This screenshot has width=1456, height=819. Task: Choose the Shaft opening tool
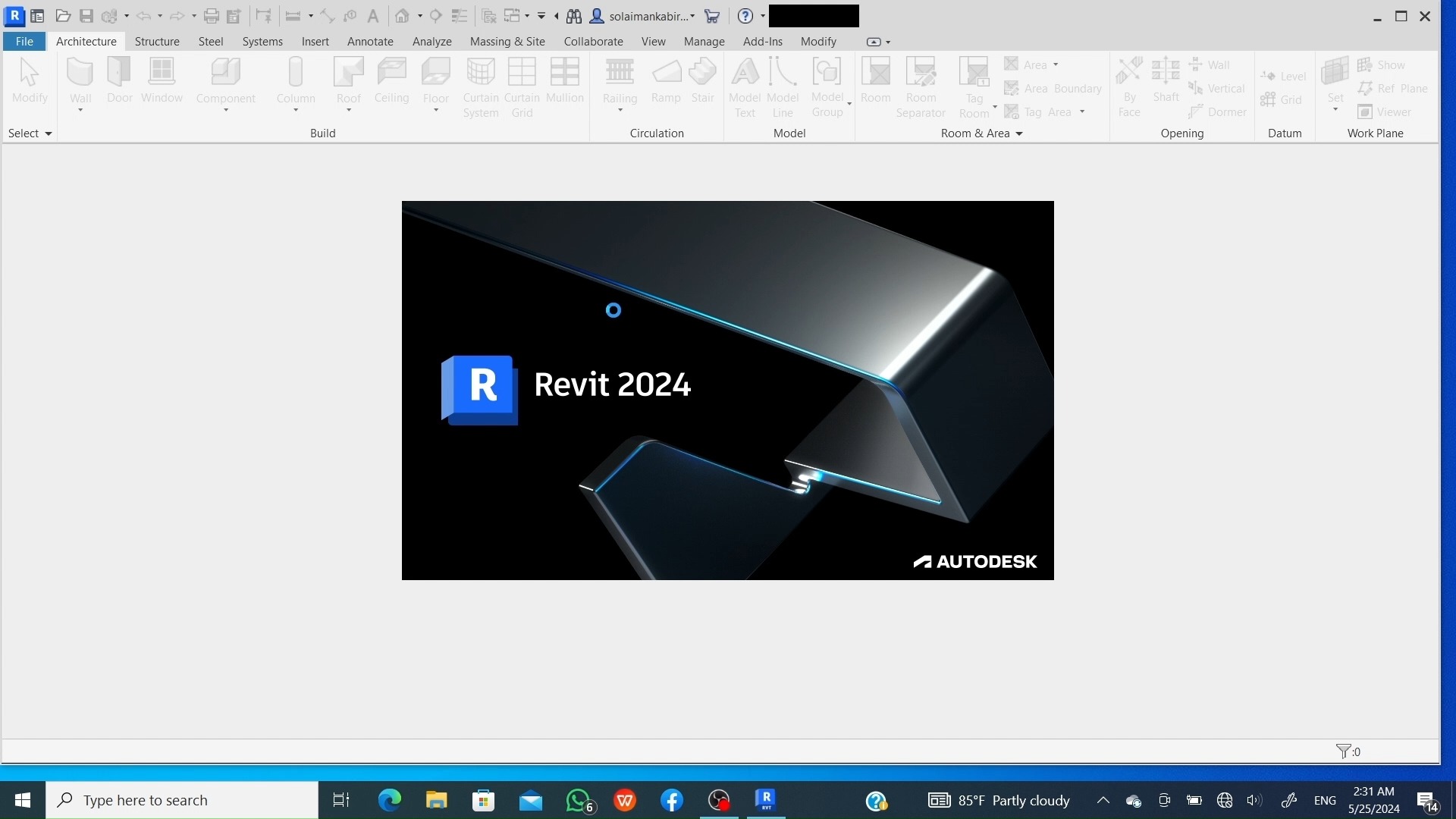tap(1166, 81)
